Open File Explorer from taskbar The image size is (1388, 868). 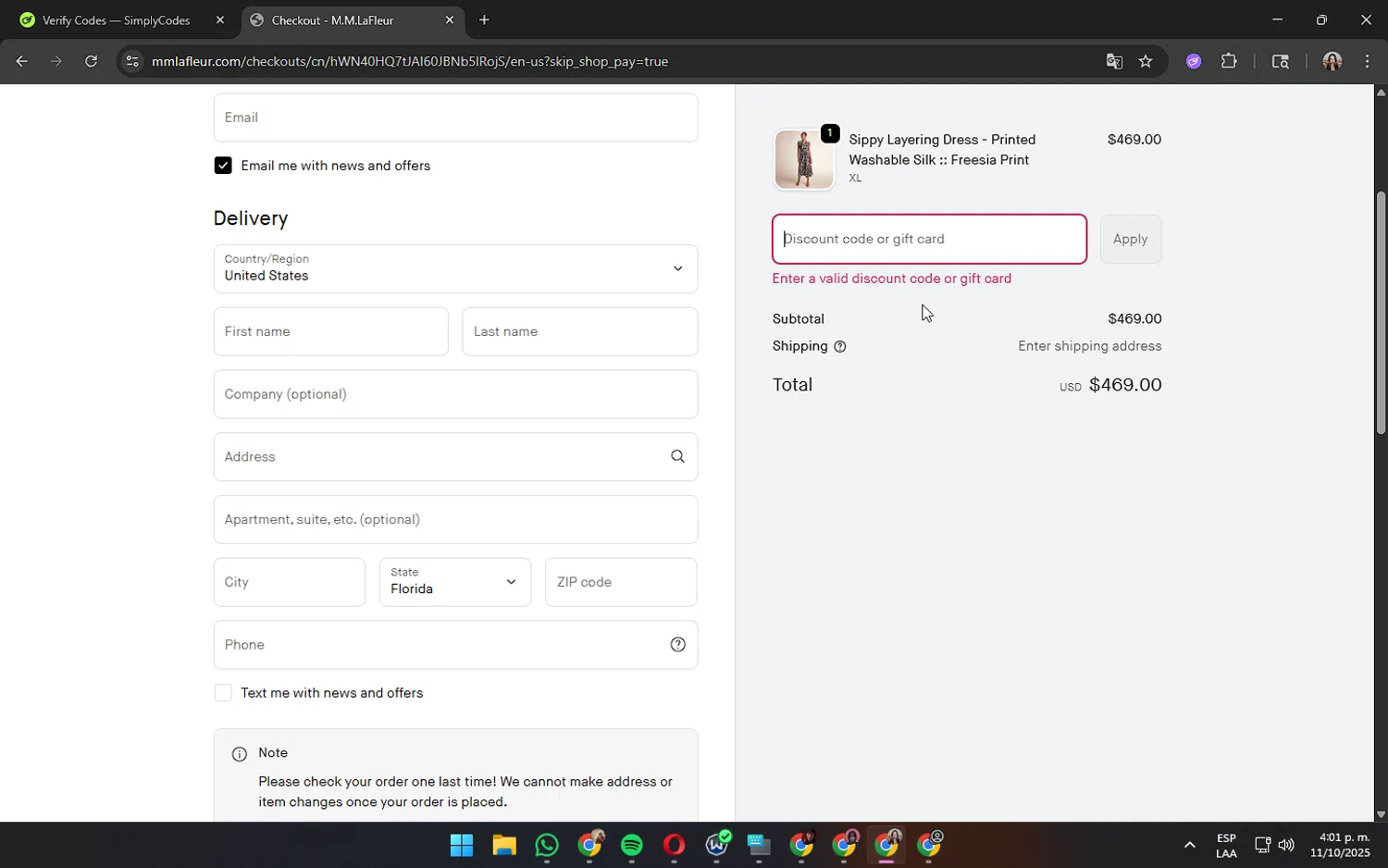coord(504,845)
